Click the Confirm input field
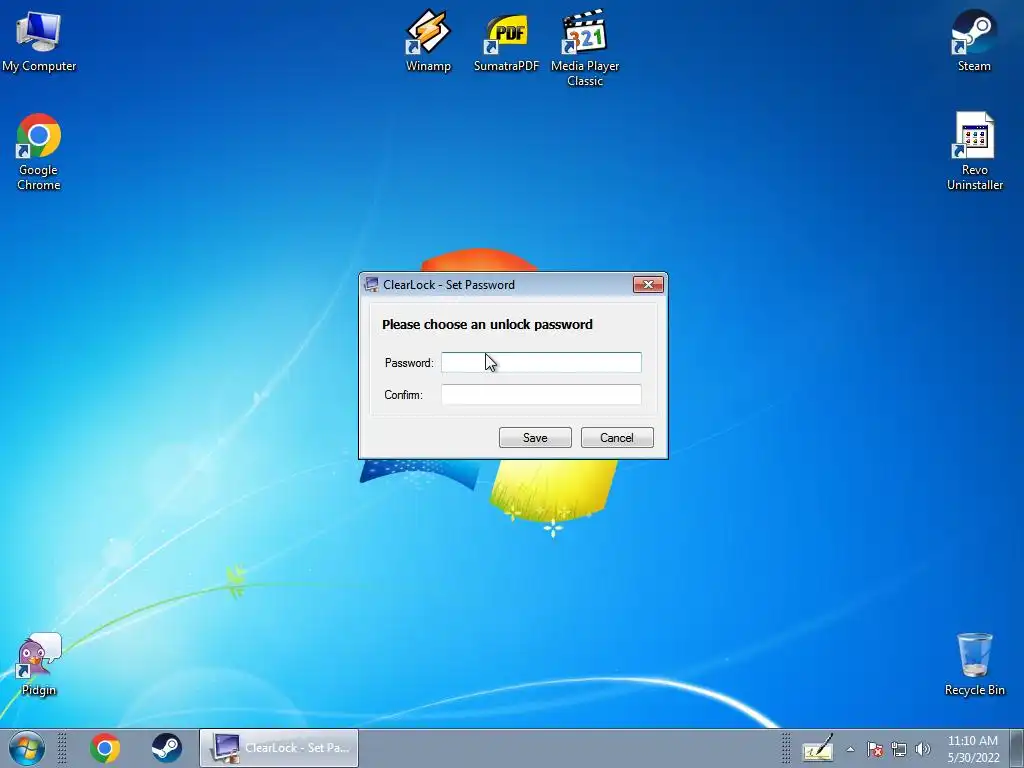 click(x=541, y=394)
